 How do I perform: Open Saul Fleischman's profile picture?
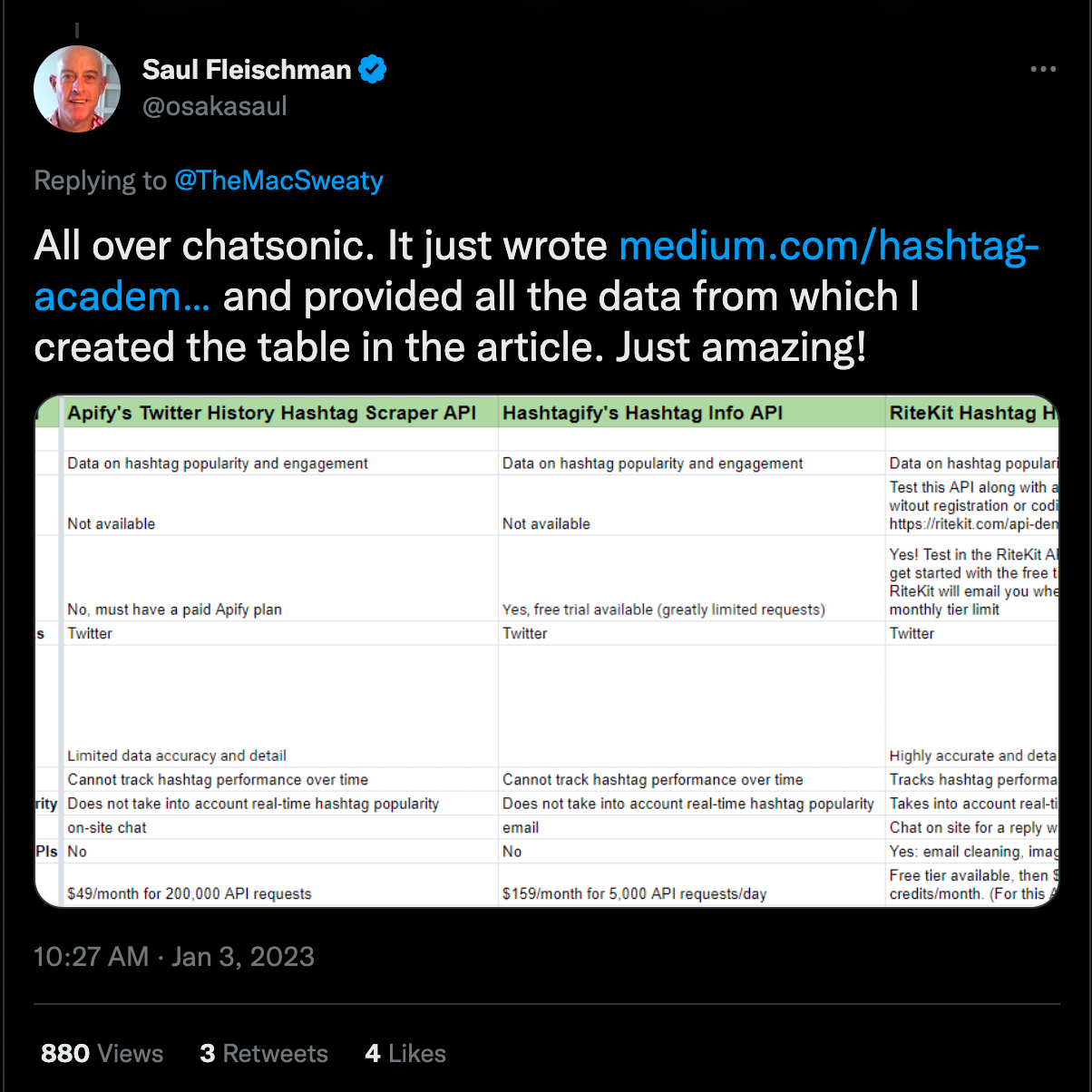point(76,88)
